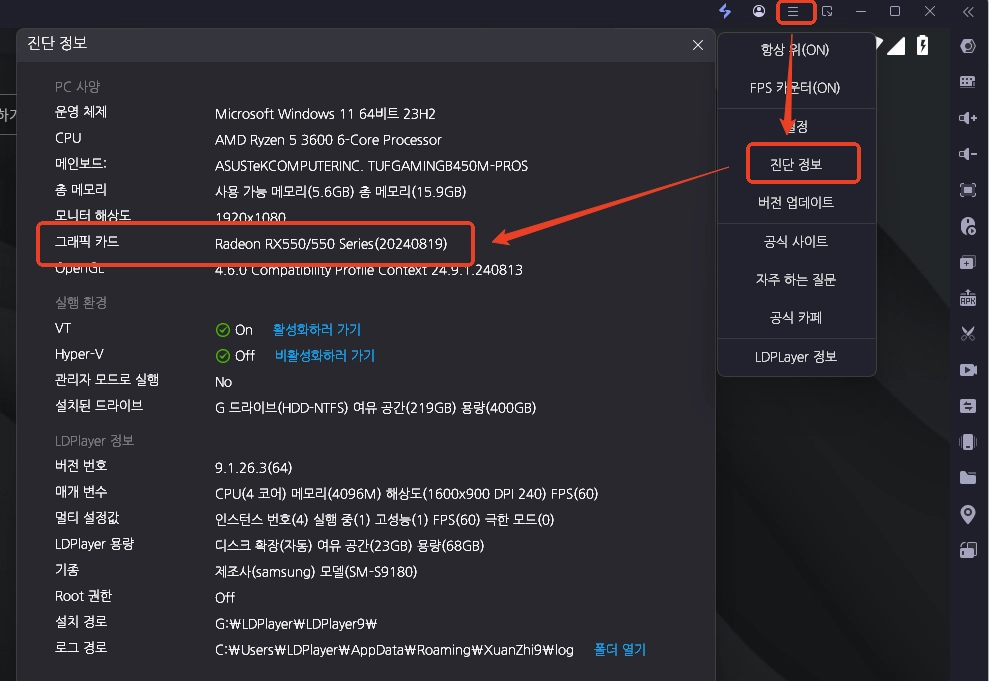Screen dimensions: 989x681
Task: Click the Radeon RX550/550 Series(20240819) value
Action: click(x=331, y=244)
